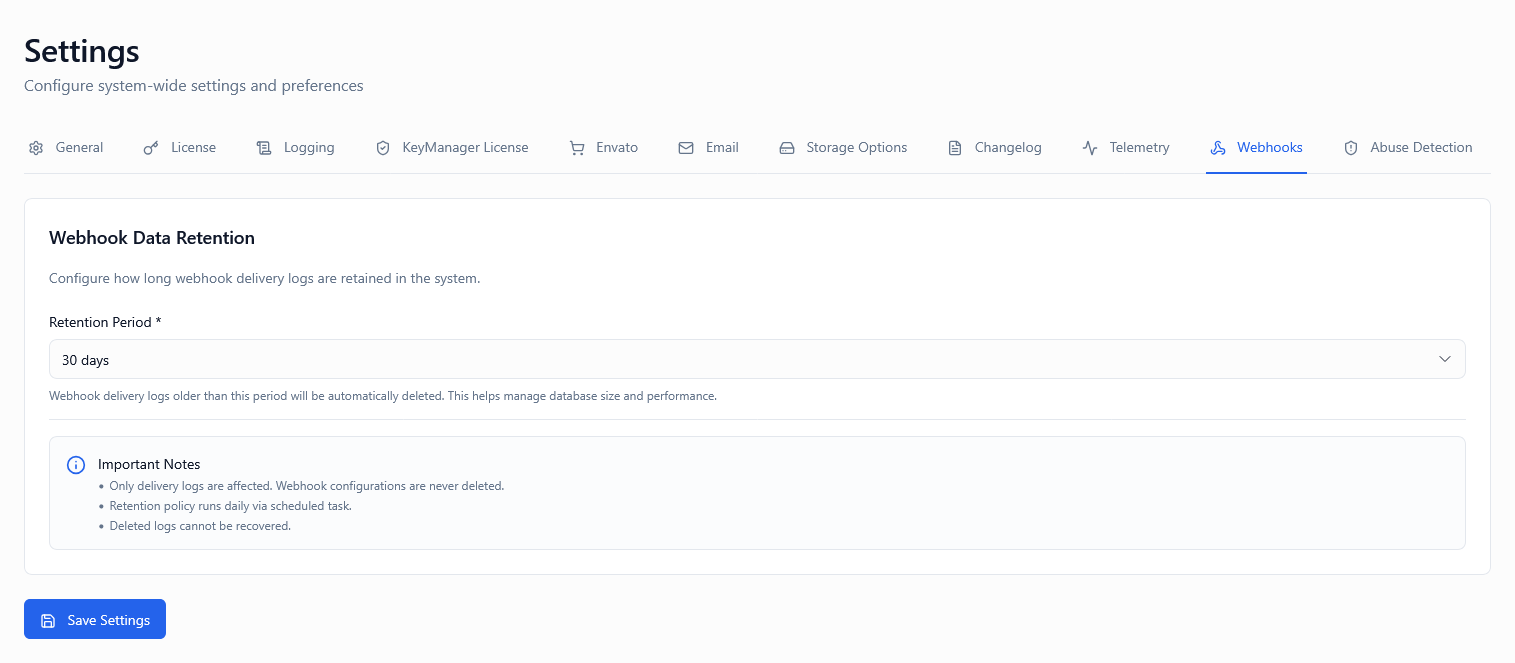Select the key icon next to License

(x=150, y=147)
